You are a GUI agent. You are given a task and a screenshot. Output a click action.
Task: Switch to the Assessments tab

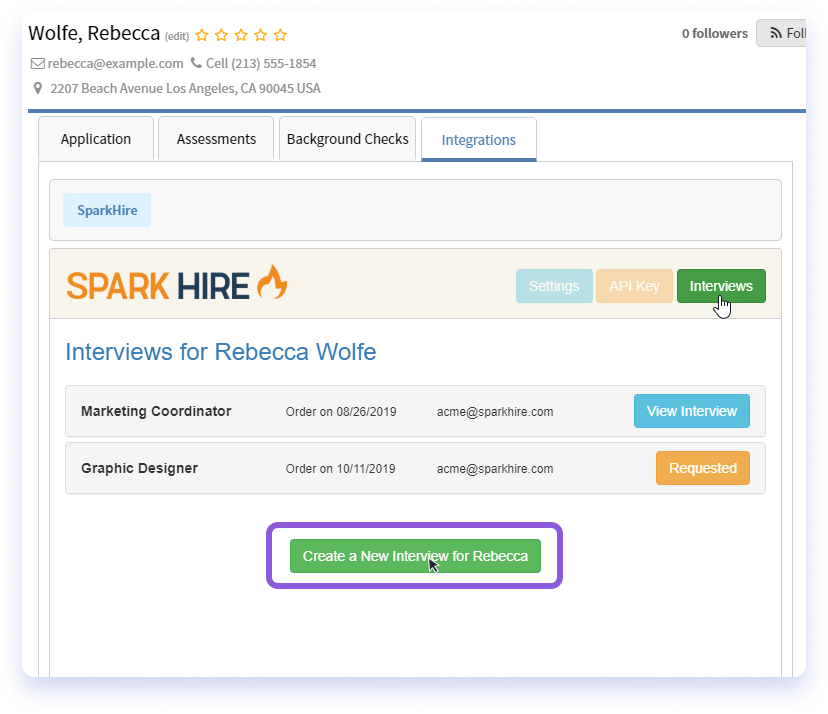click(216, 139)
